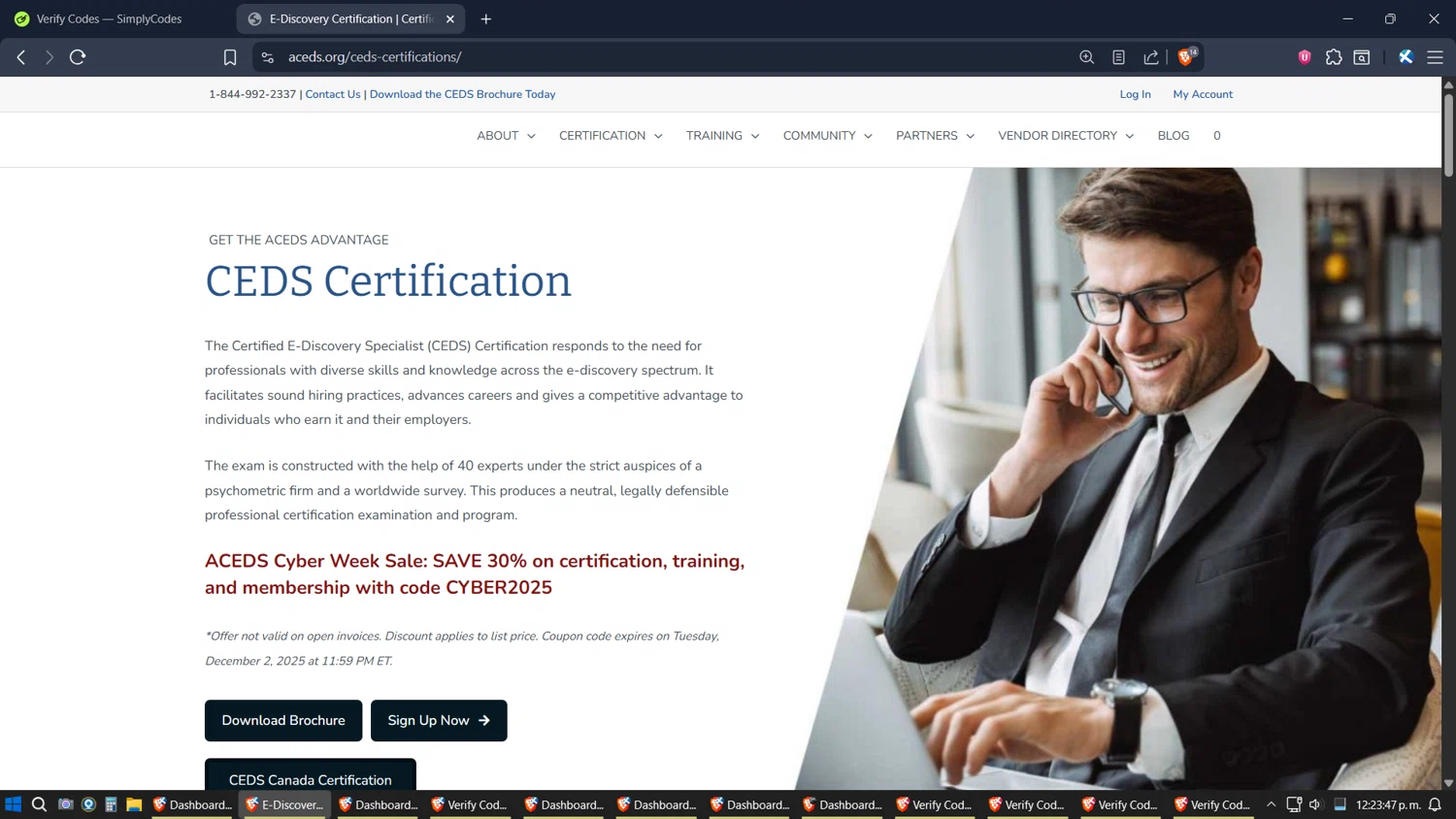Bookmark this page with the bookmark icon
The height and width of the screenshot is (819, 1456).
click(x=230, y=57)
